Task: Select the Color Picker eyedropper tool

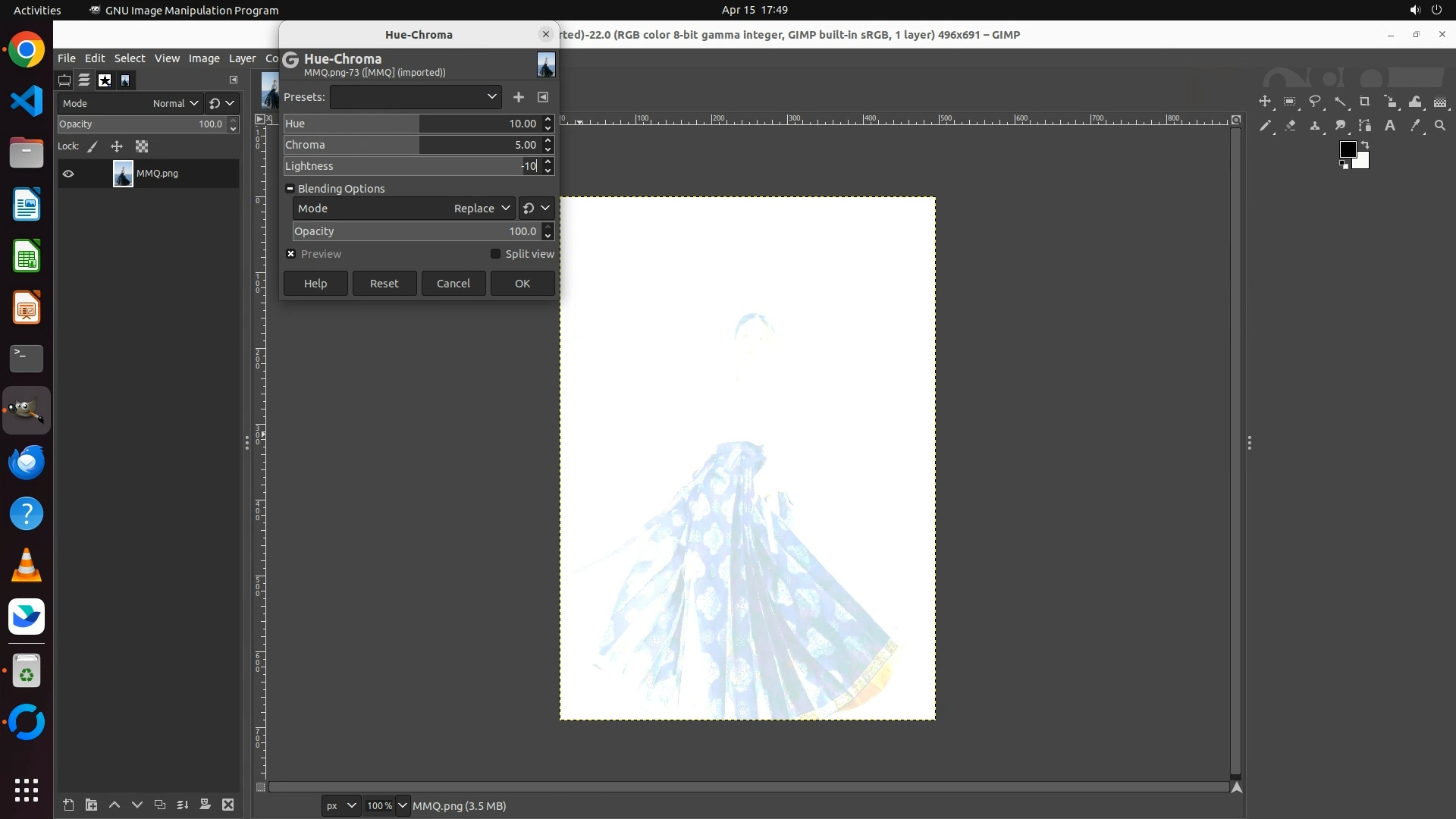Action: coord(1415,126)
